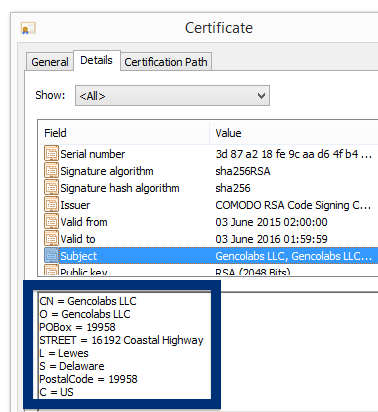The image size is (378, 412).
Task: Click the 03 June 2015 02:00:00 value
Action: pyautogui.click(x=271, y=222)
